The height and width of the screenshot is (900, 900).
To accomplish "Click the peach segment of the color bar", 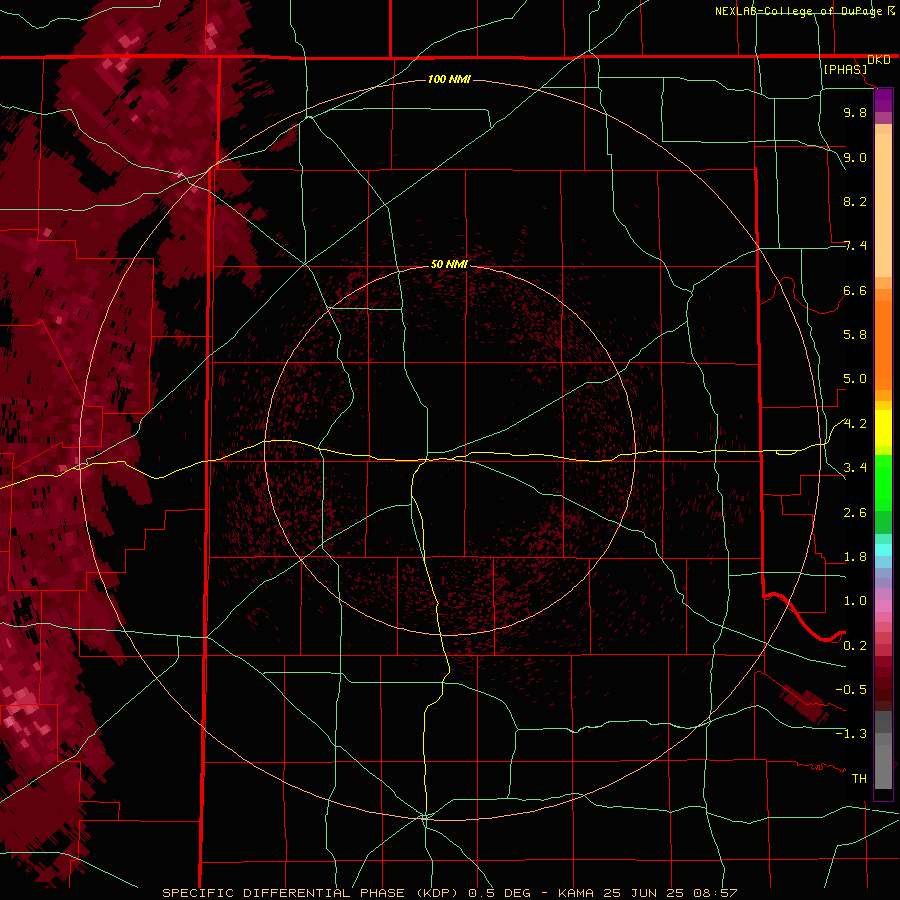I will (883, 201).
